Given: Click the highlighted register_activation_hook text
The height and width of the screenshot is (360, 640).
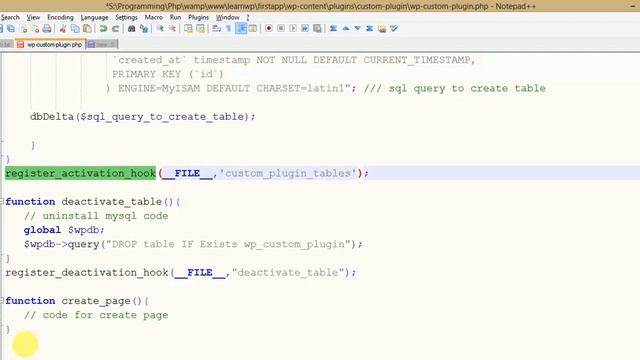Looking at the screenshot, I should tap(80, 173).
